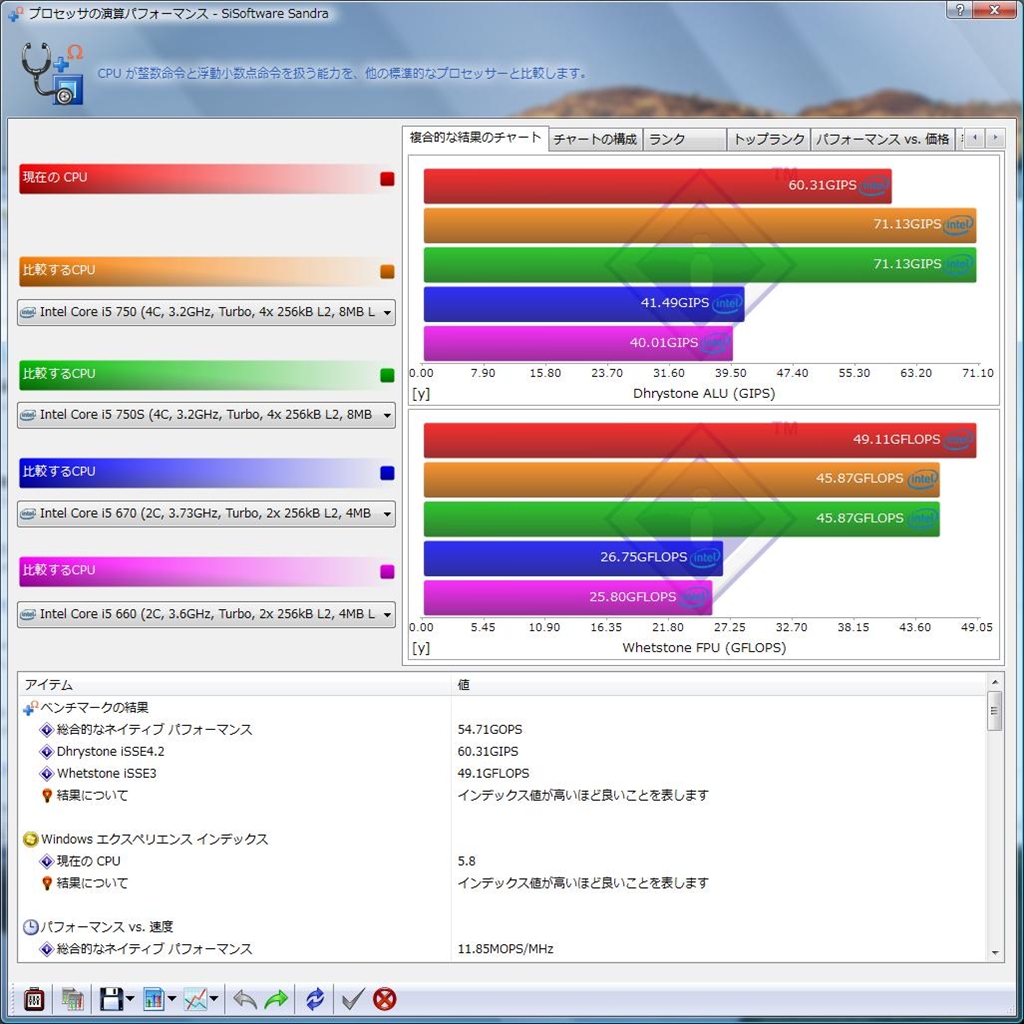Click the help question mark button
1024x1024 pixels.
(x=959, y=9)
